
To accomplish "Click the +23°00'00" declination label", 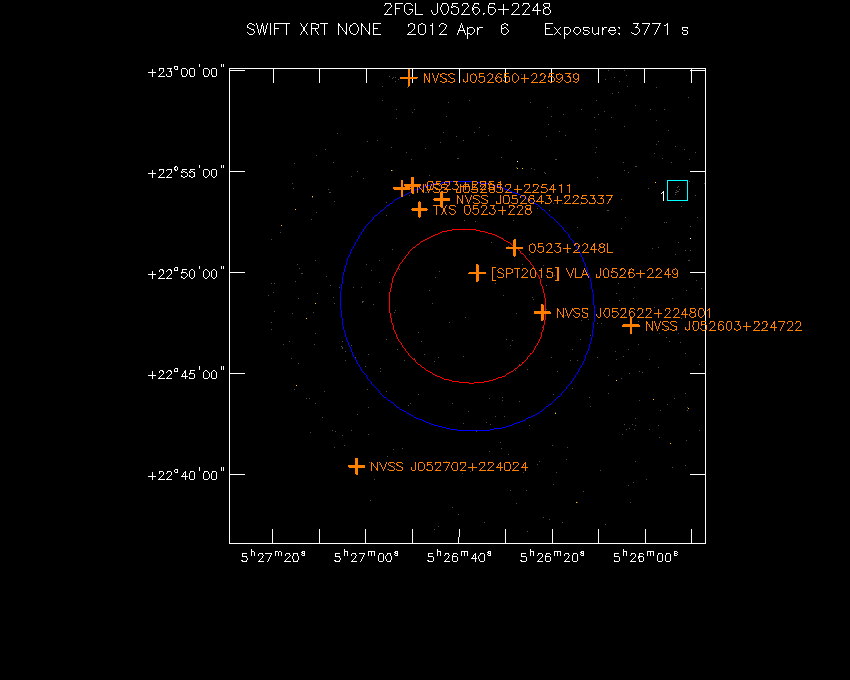I will (x=186, y=72).
